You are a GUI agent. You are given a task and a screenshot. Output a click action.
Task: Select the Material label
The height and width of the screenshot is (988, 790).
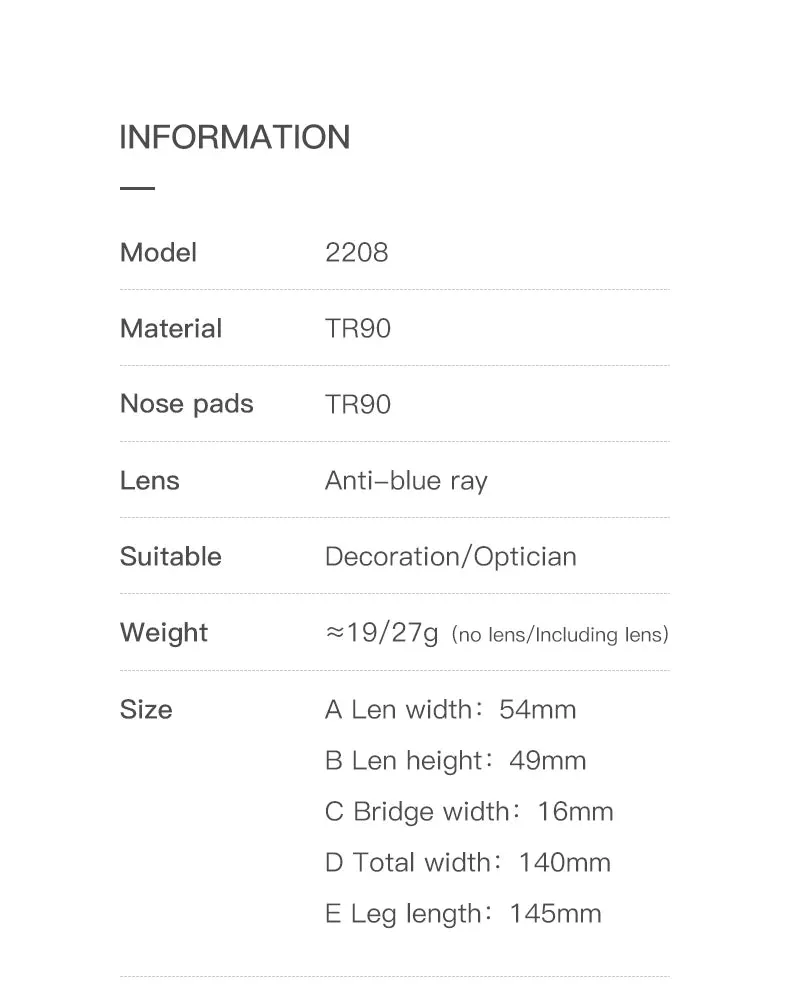click(171, 328)
